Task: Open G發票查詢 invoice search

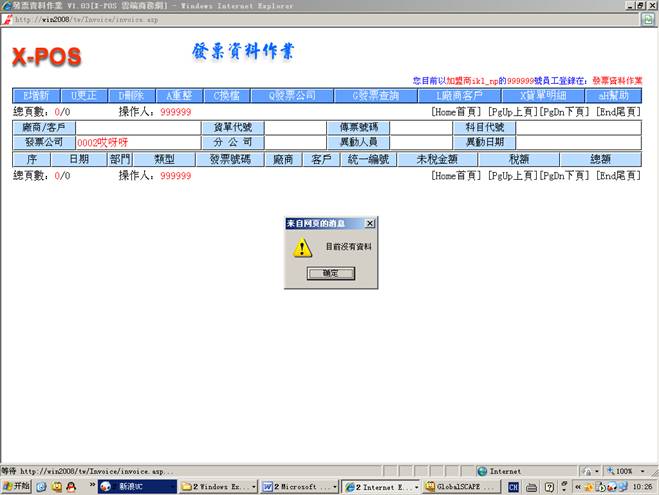Action: point(369,96)
